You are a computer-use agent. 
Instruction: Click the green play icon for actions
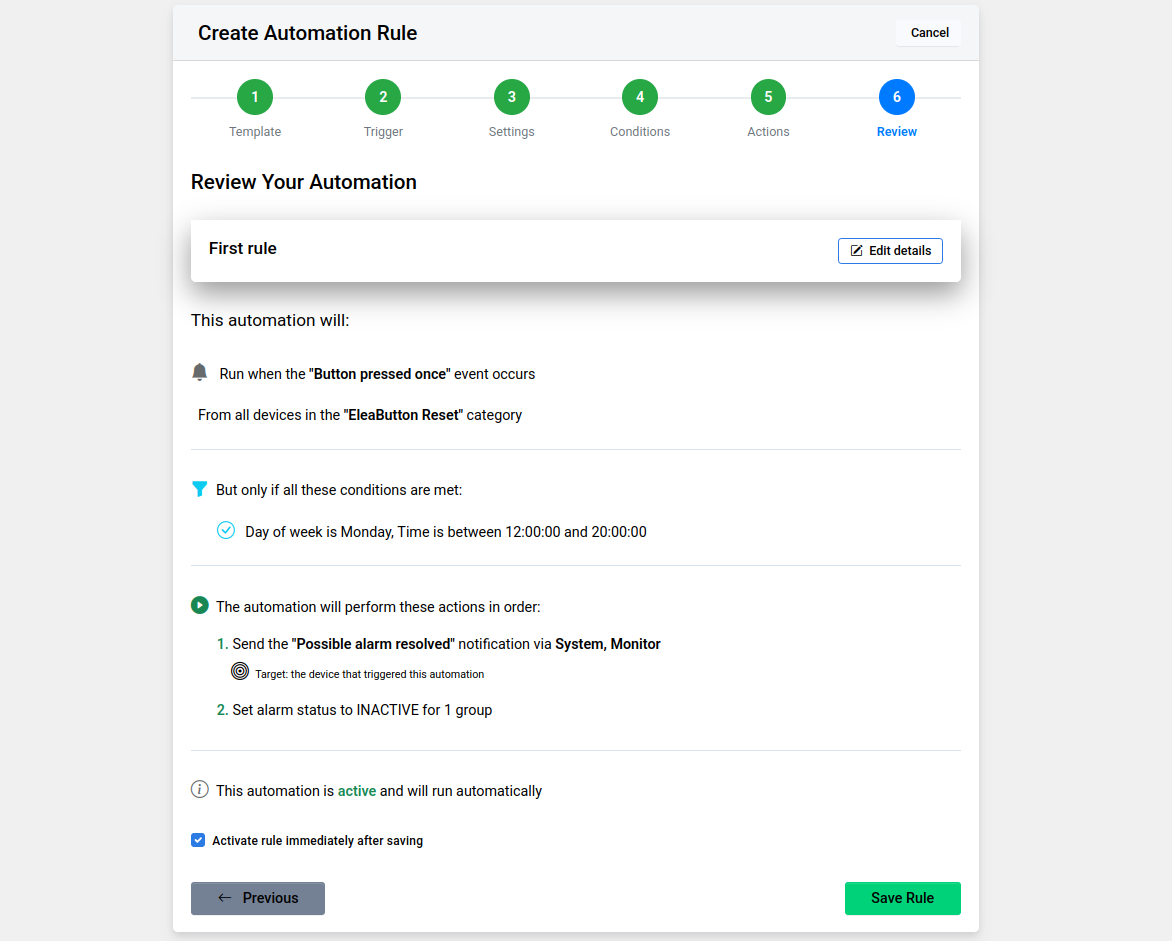[199, 605]
